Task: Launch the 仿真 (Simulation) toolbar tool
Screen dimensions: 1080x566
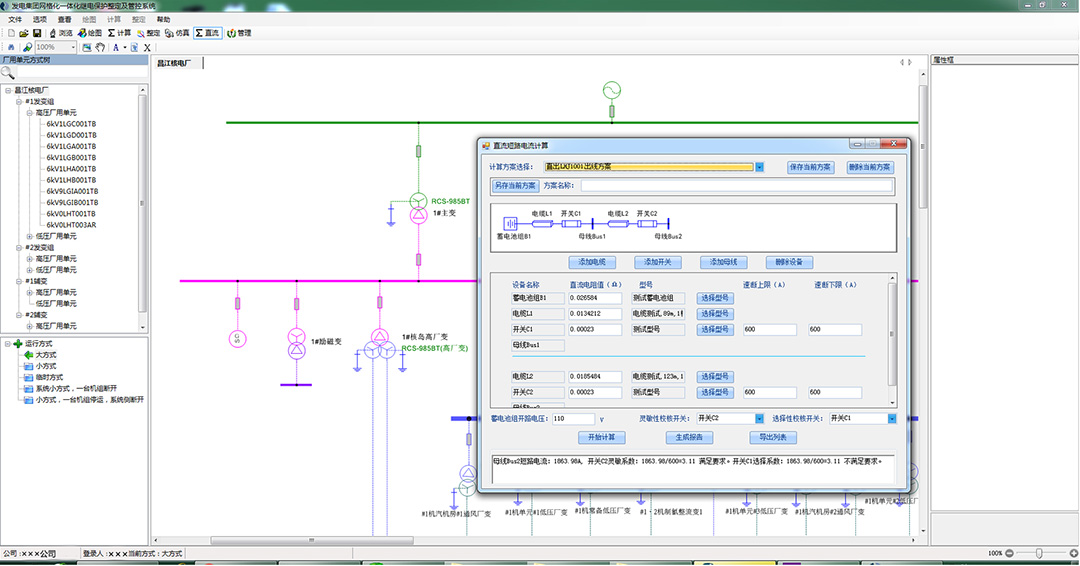Action: tap(177, 33)
